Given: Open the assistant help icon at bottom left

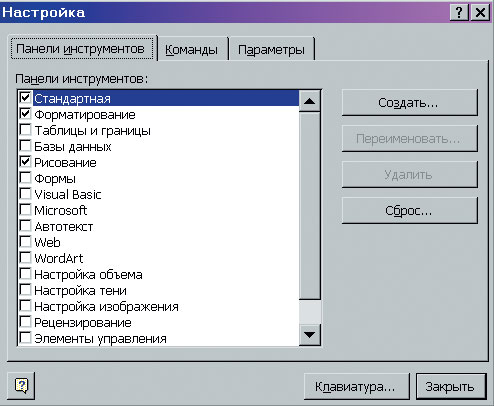Looking at the screenshot, I should [21, 386].
